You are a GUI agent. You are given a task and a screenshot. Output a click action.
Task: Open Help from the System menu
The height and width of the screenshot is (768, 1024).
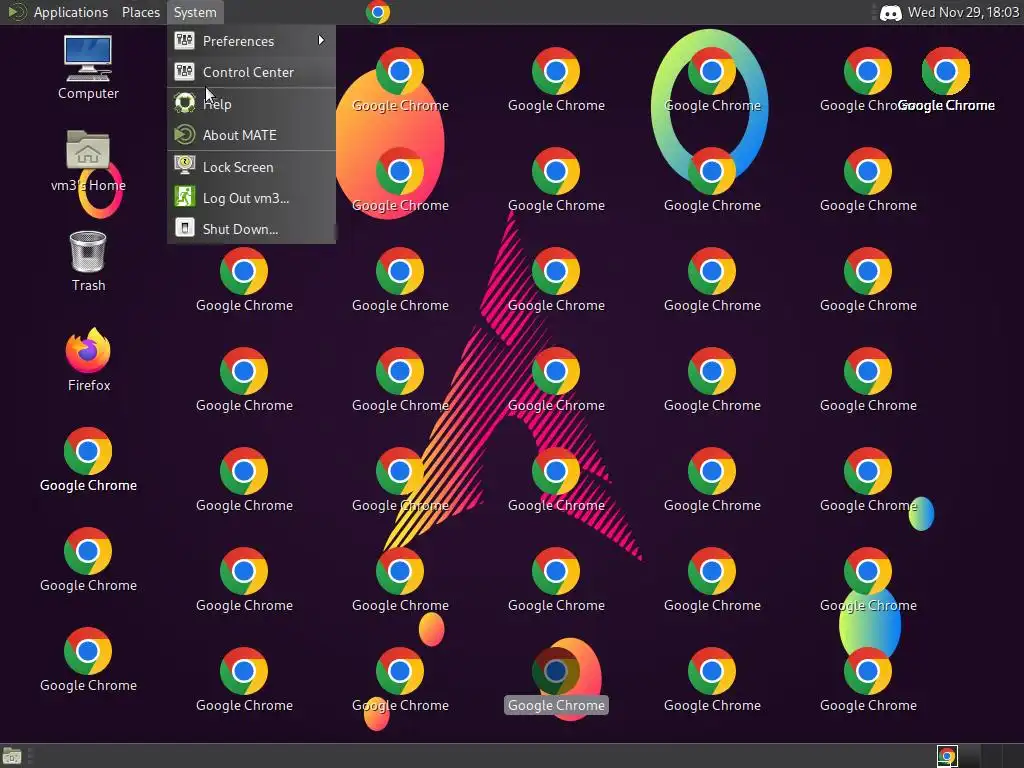pos(251,104)
